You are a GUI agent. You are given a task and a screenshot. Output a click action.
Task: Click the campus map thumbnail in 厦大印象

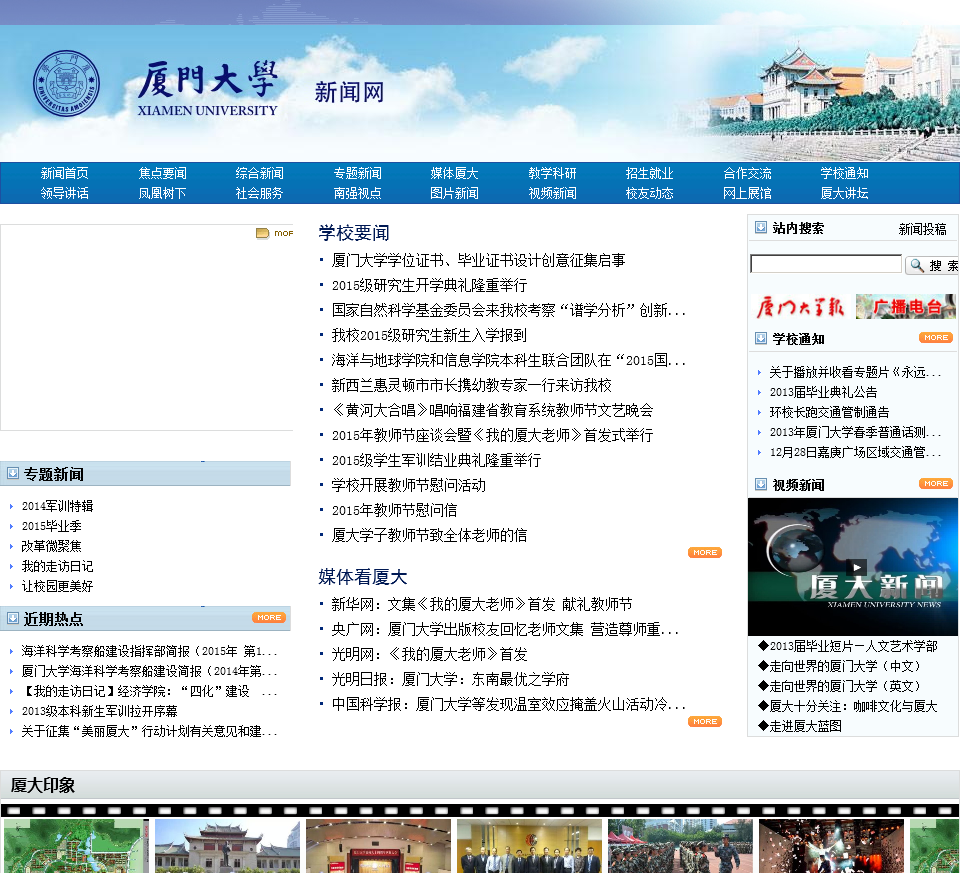click(x=76, y=846)
